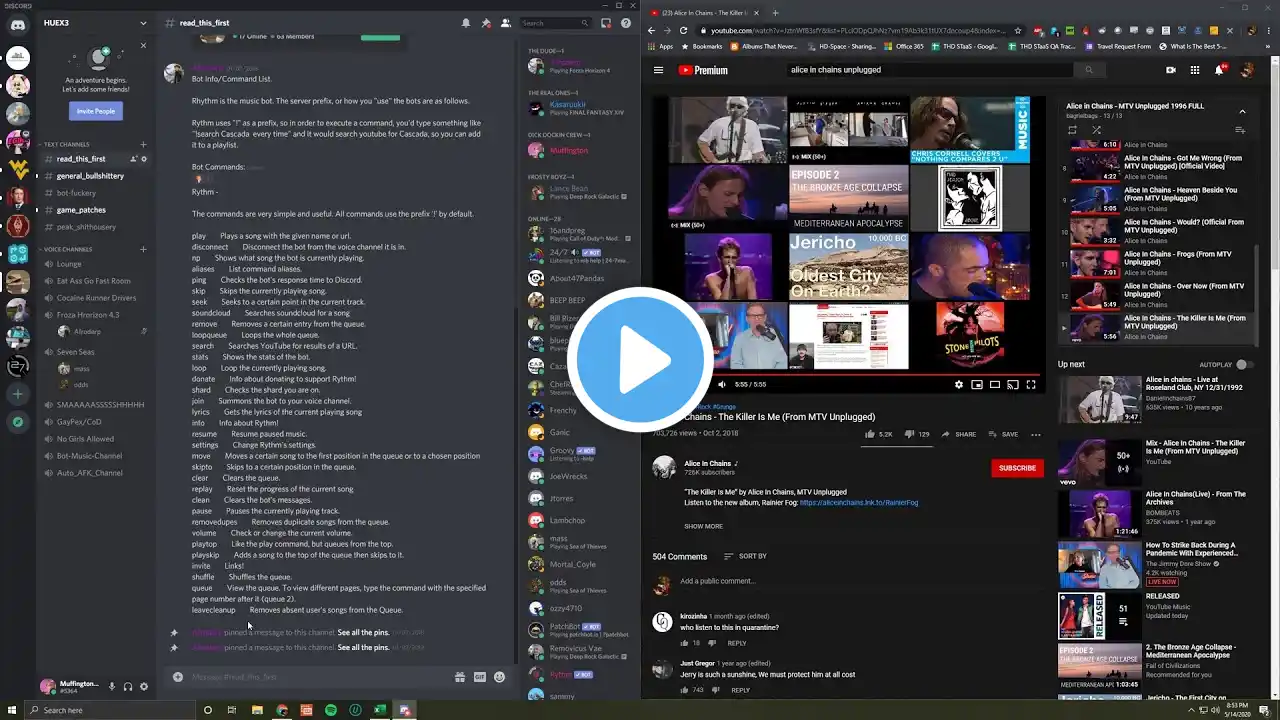
Task: Open a new Chrome tab
Action: click(774, 13)
